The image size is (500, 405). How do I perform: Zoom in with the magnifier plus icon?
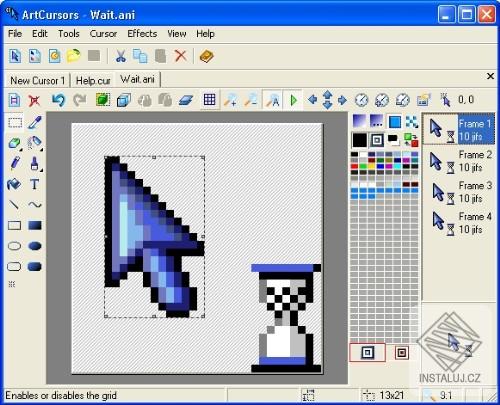230,100
